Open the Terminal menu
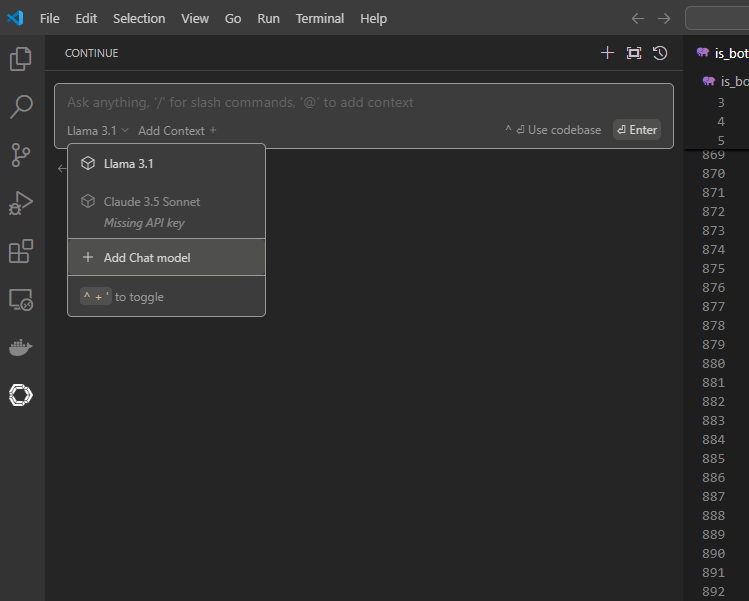 [320, 18]
